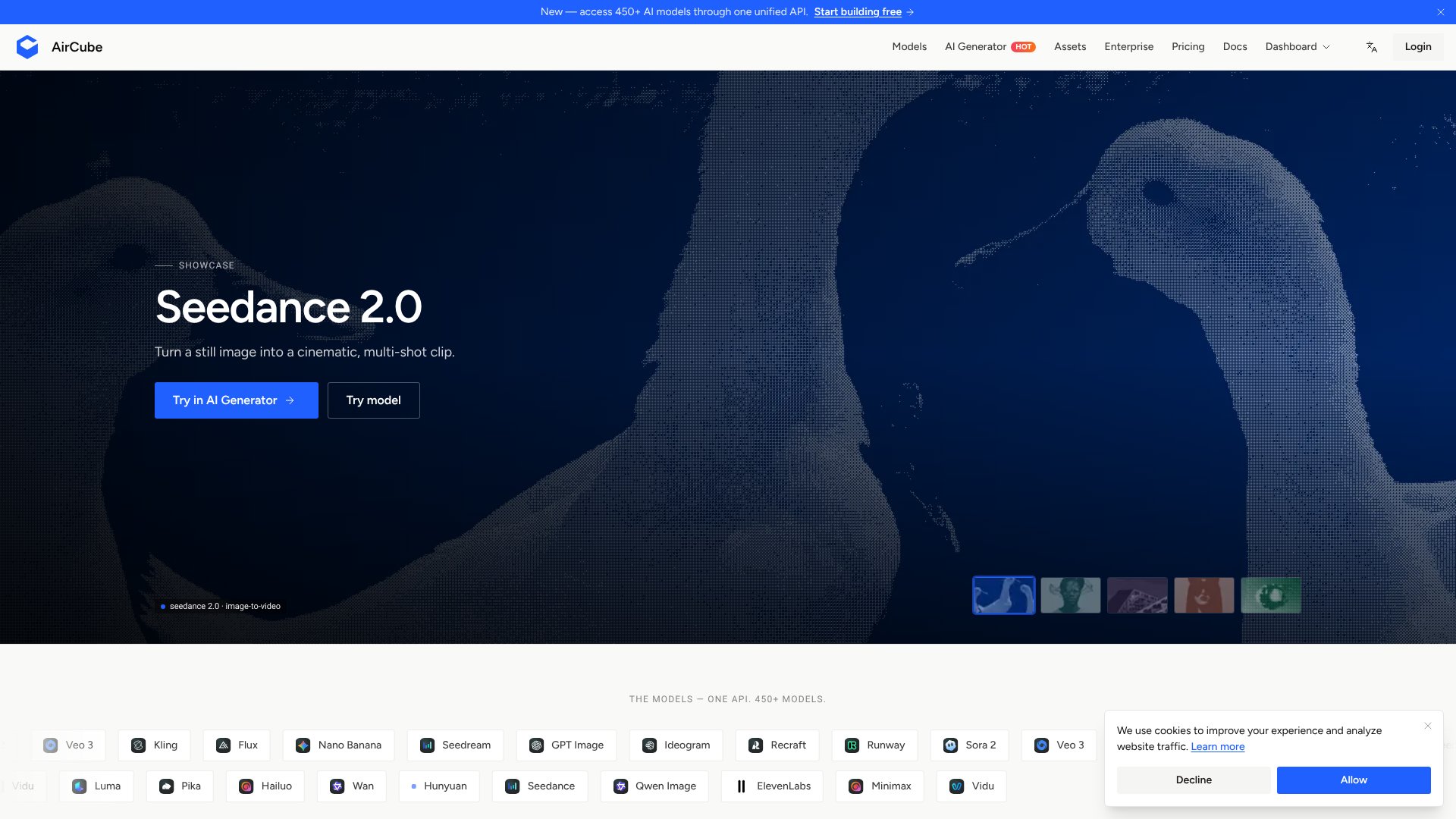Click the Pika model chip
Image resolution: width=1456 pixels, height=819 pixels.
(x=180, y=786)
